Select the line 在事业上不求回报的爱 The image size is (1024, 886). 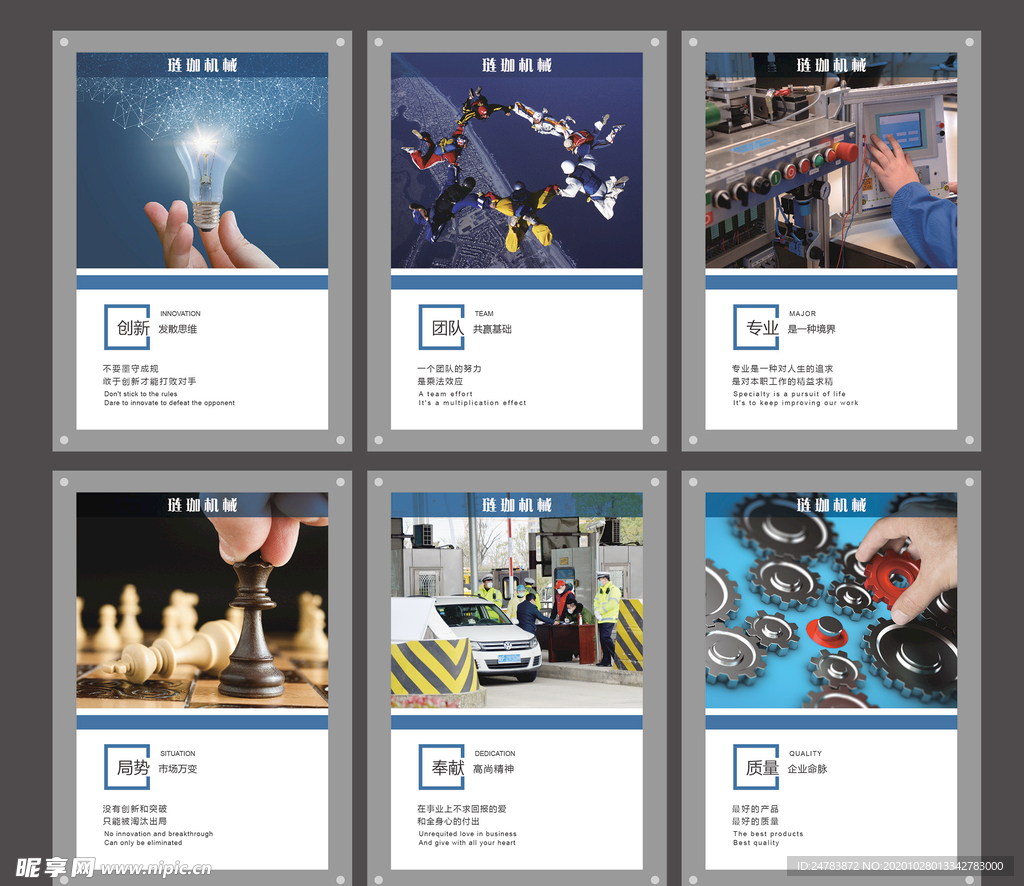coord(462,809)
